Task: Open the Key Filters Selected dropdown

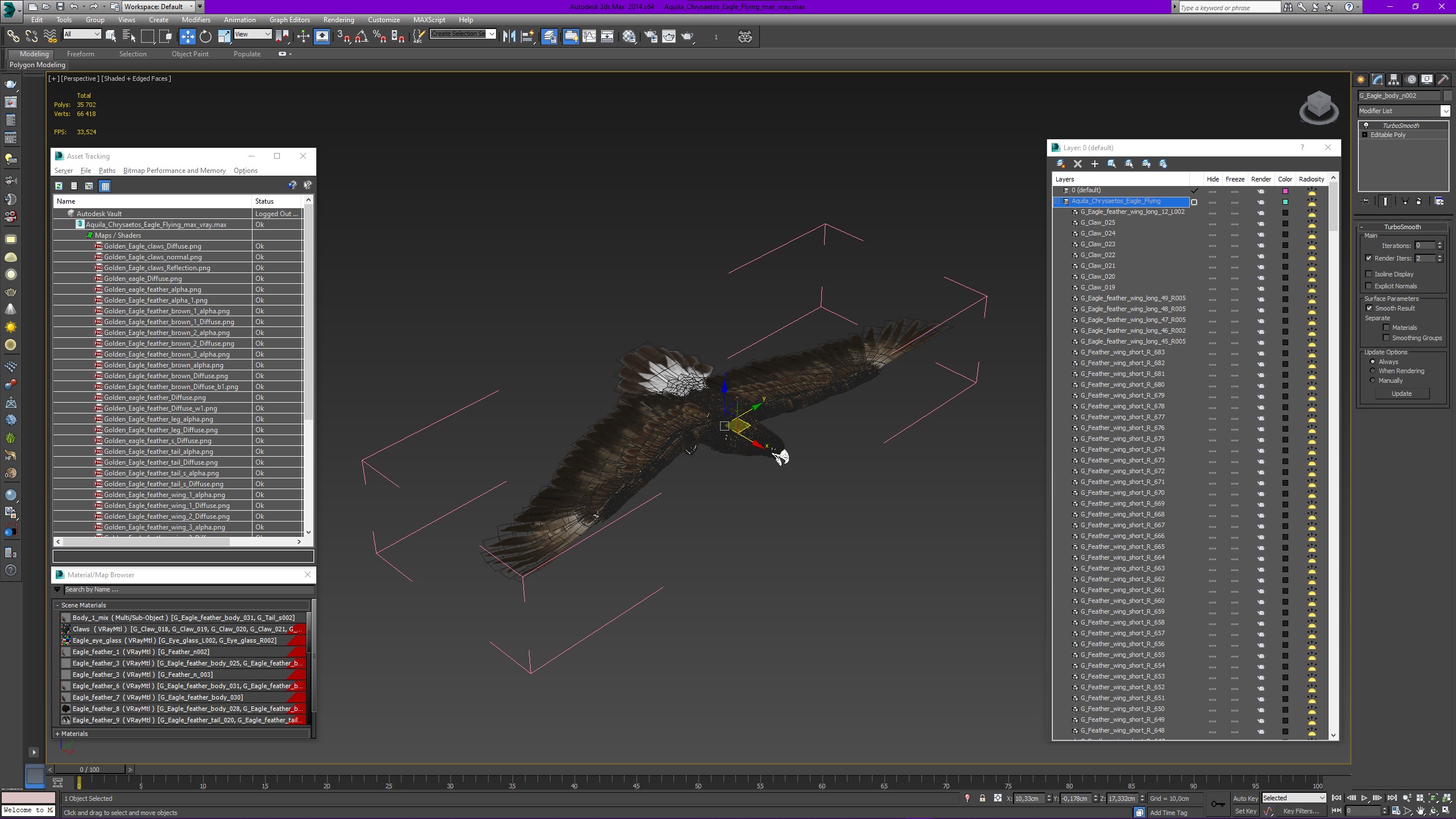Action: pos(1294,798)
